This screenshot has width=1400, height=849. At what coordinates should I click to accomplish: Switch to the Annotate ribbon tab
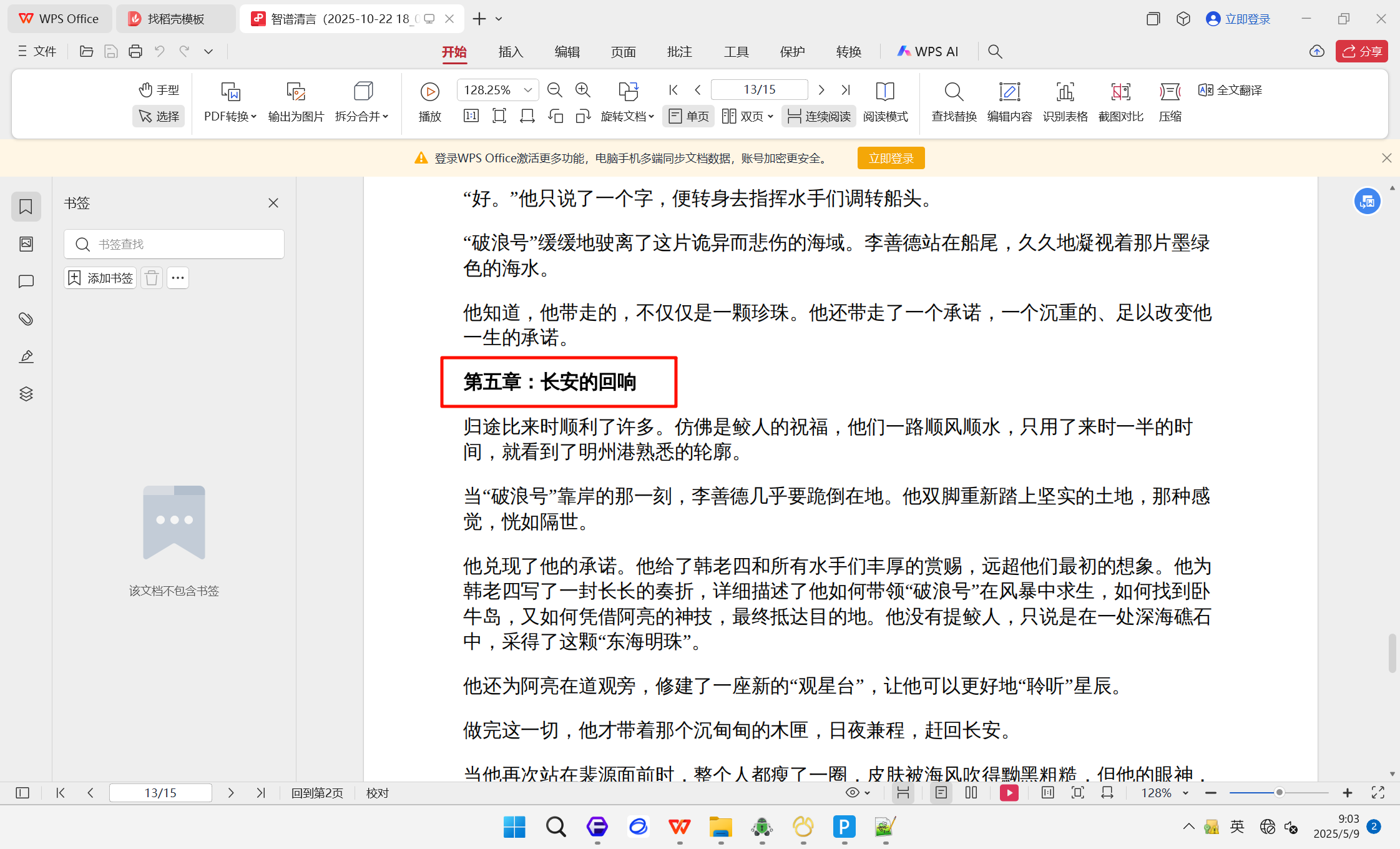point(679,52)
